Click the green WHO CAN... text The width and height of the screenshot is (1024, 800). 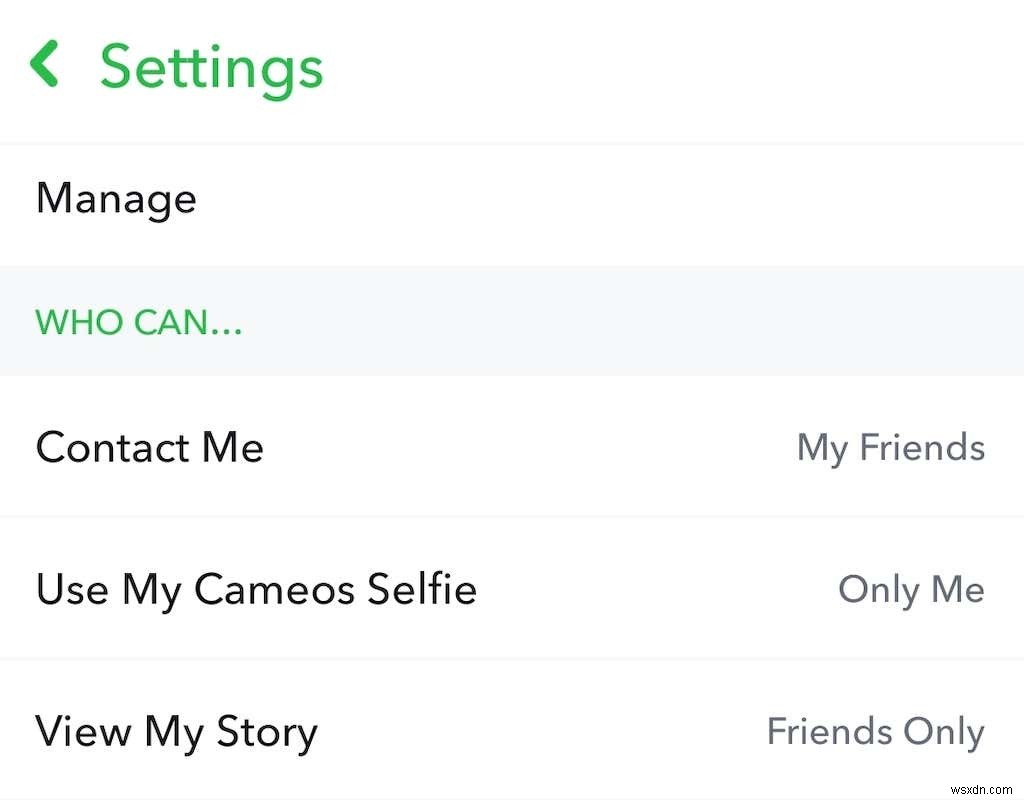click(x=139, y=322)
